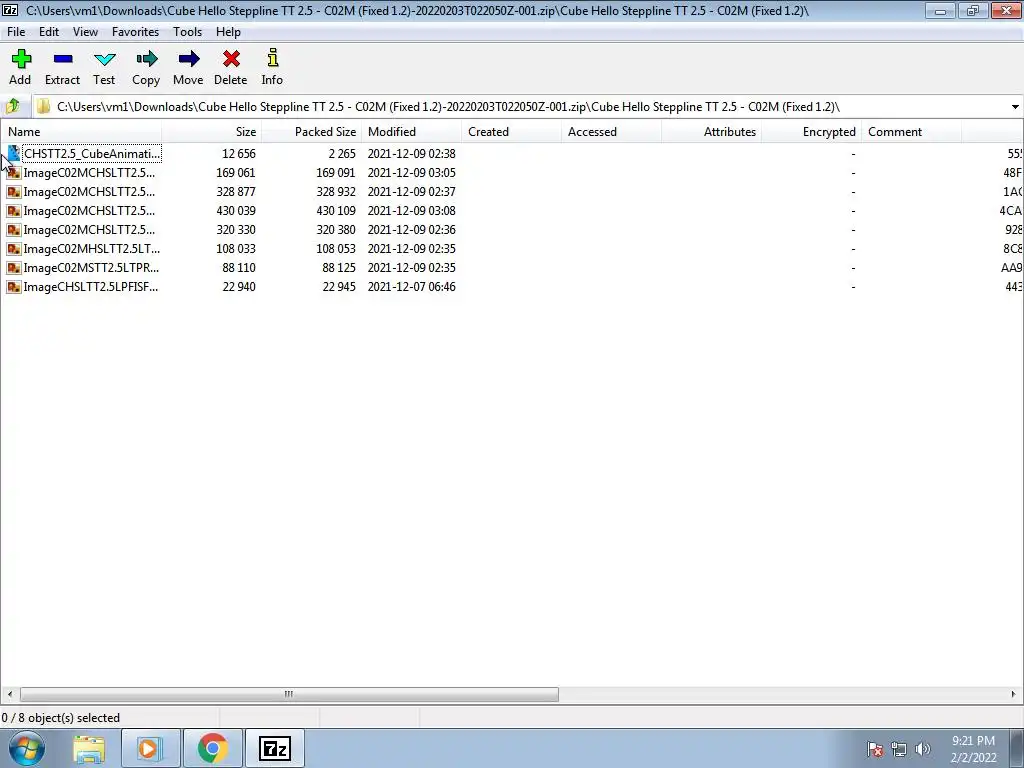Open the Favorites menu
This screenshot has width=1024, height=768.
click(x=135, y=31)
